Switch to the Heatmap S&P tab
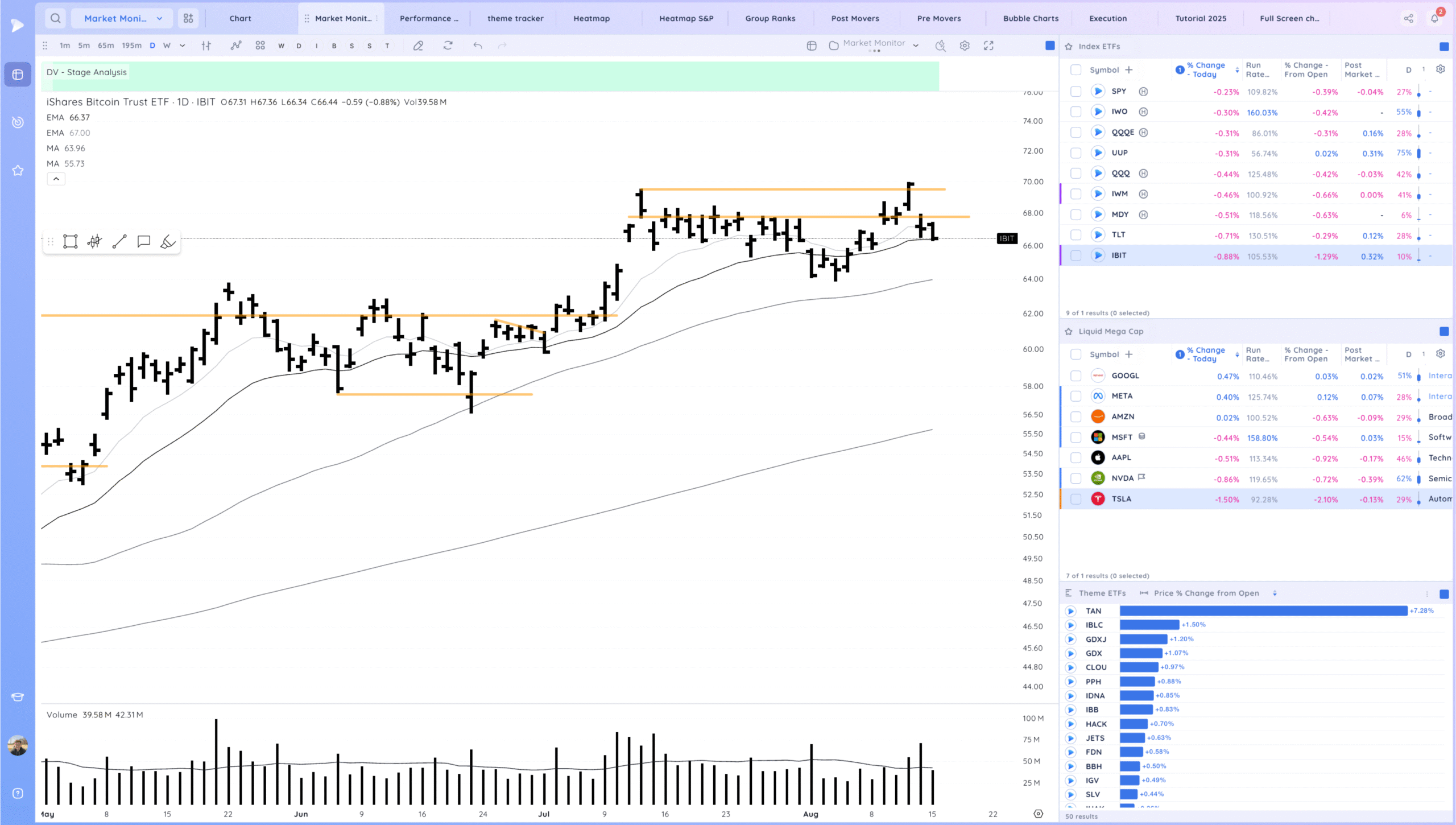The width and height of the screenshot is (1456, 825). (x=686, y=18)
